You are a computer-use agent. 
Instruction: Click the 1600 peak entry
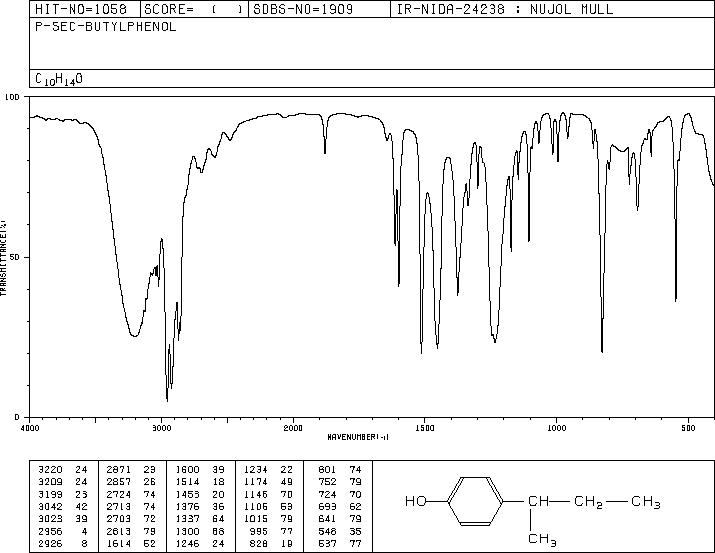tap(200, 470)
